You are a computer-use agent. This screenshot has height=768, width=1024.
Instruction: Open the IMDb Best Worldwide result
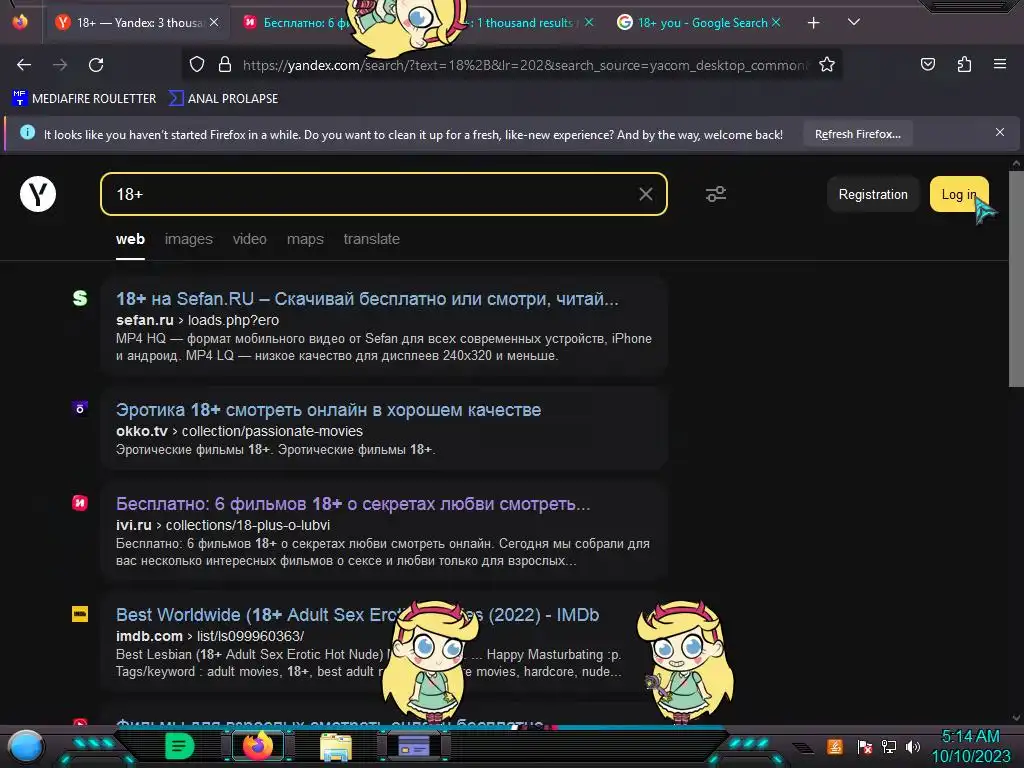(x=357, y=615)
